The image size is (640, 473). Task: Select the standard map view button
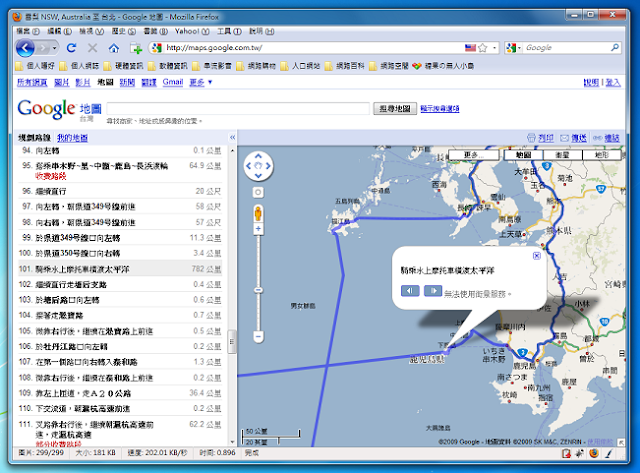(524, 155)
